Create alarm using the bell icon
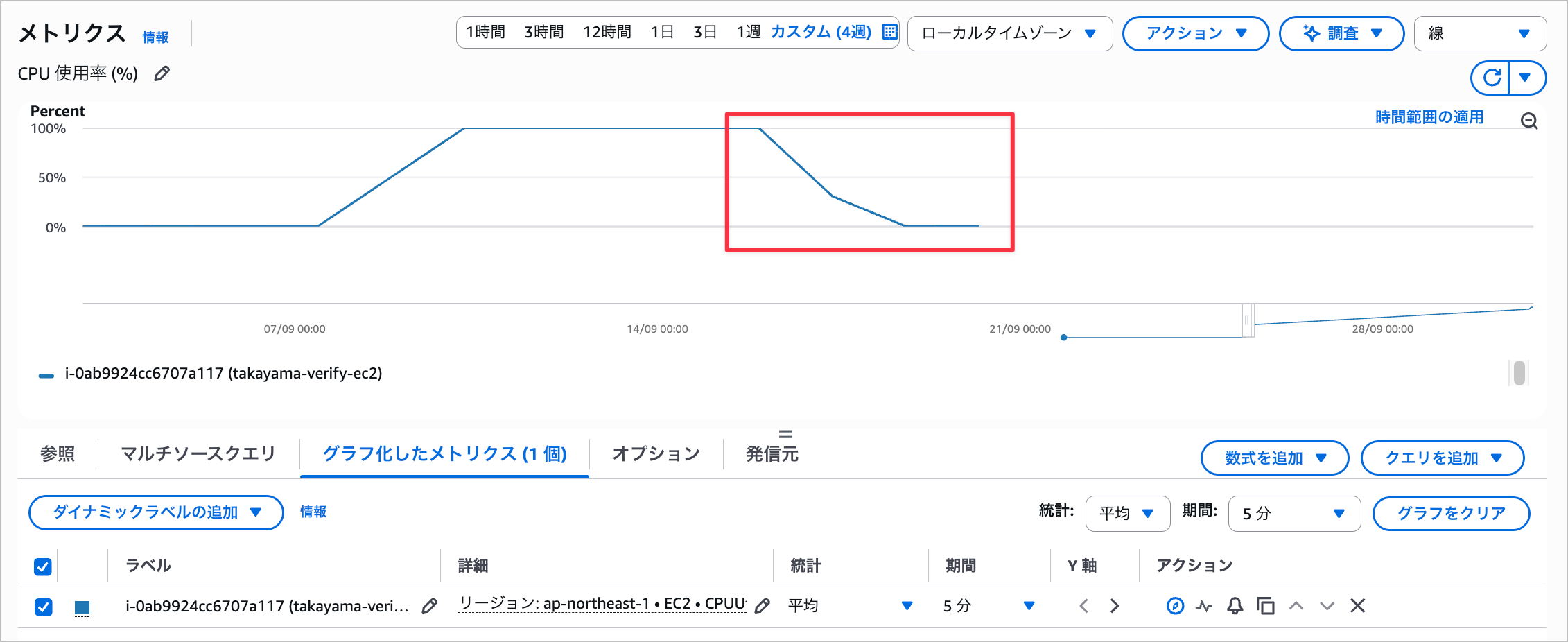Image resolution: width=1568 pixels, height=642 pixels. (1235, 606)
